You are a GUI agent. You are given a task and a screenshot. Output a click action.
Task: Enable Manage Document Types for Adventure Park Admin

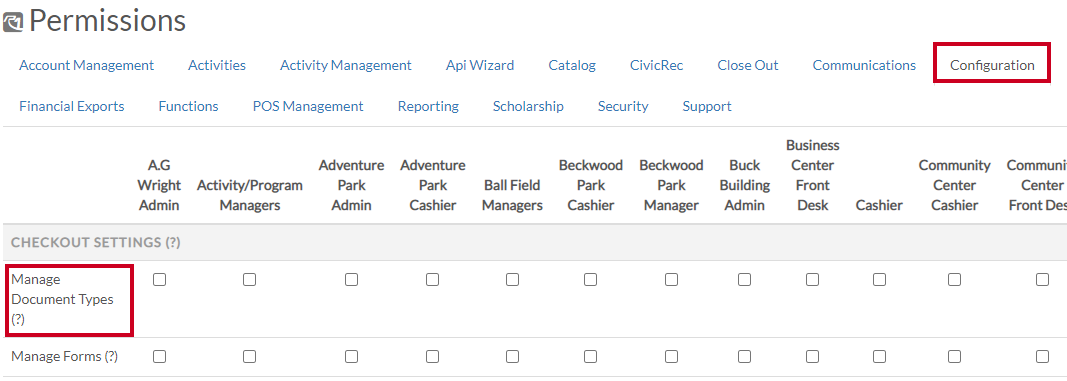tap(351, 280)
